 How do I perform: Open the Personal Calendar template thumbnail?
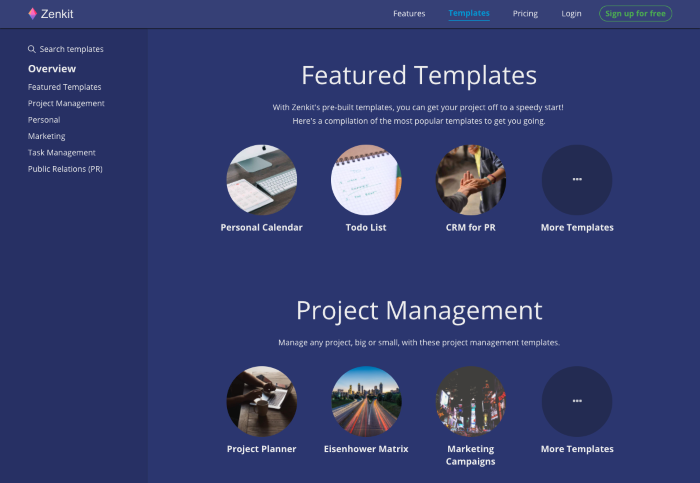(262, 179)
